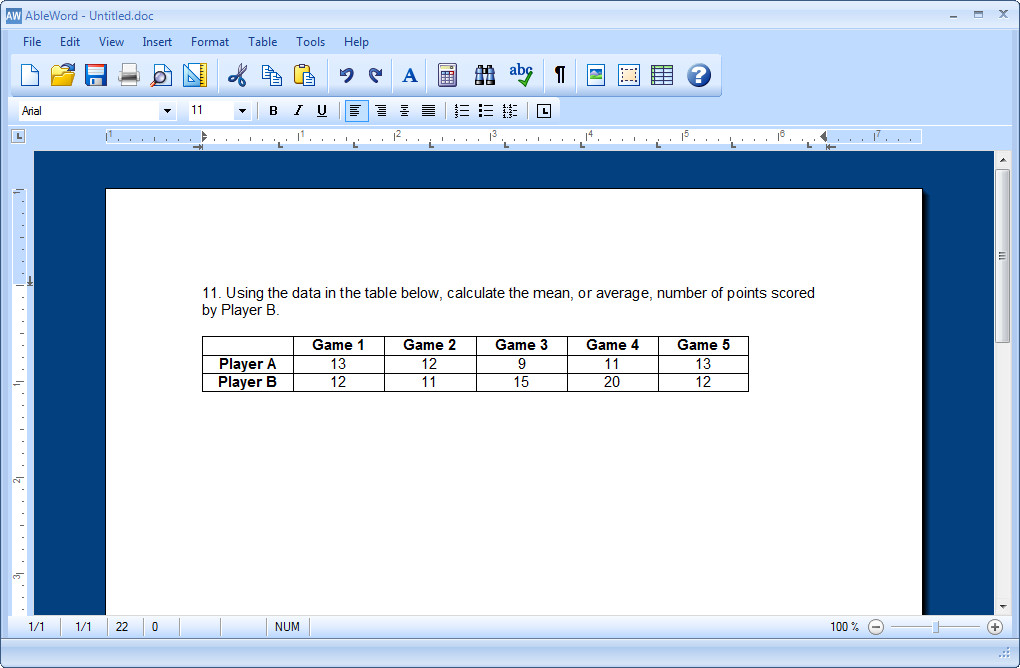This screenshot has height=668, width=1020.
Task: Apply bulleted list formatting
Action: (x=486, y=111)
